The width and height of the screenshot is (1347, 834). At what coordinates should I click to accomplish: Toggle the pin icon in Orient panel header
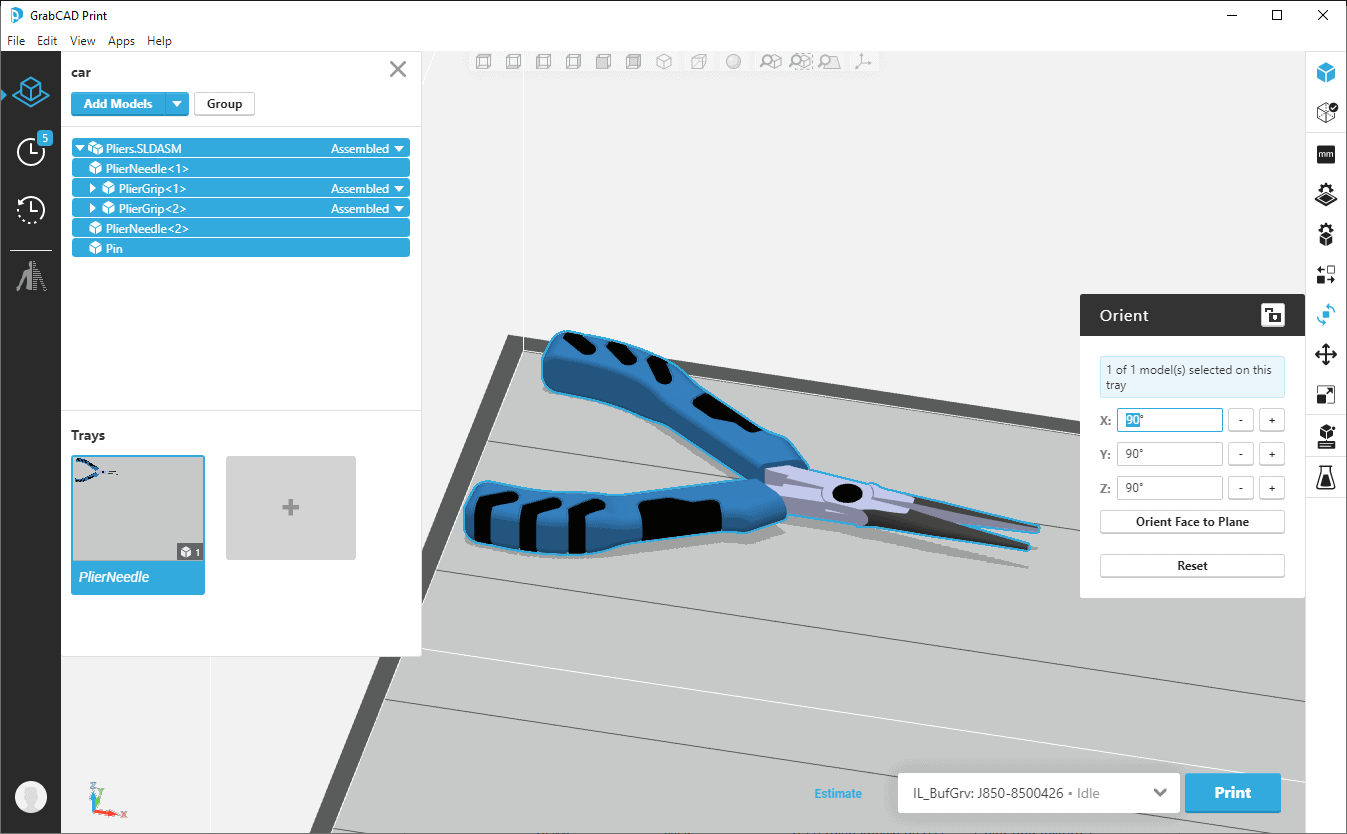coord(1272,315)
